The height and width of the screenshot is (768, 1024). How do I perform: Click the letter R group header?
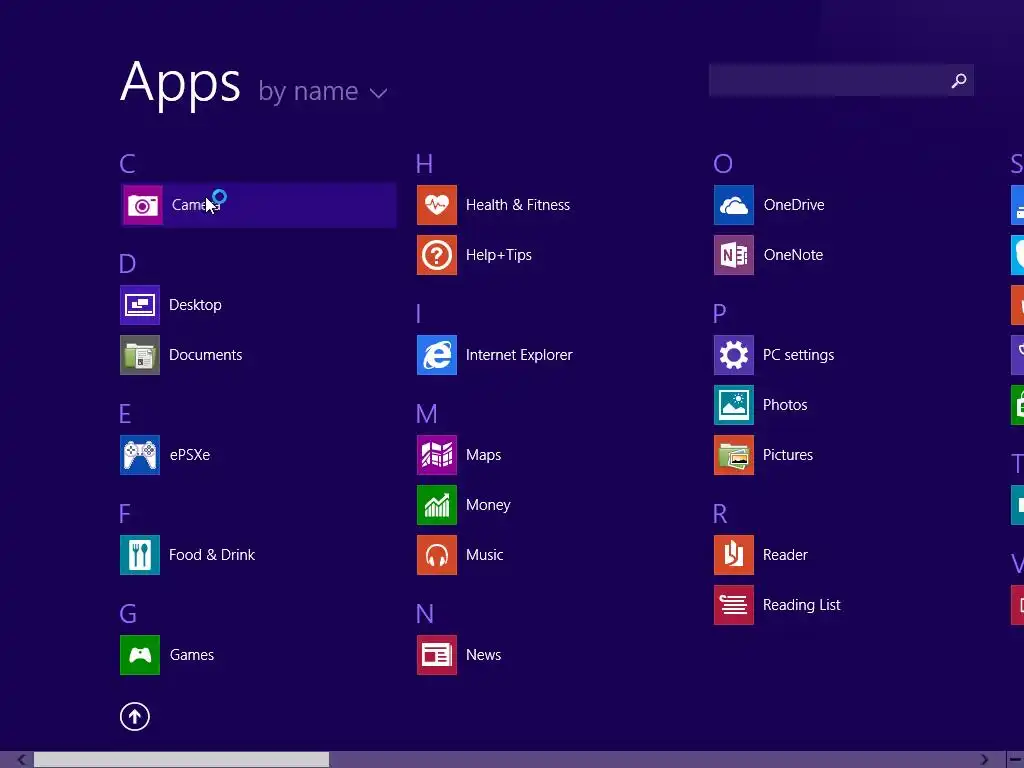click(x=720, y=514)
